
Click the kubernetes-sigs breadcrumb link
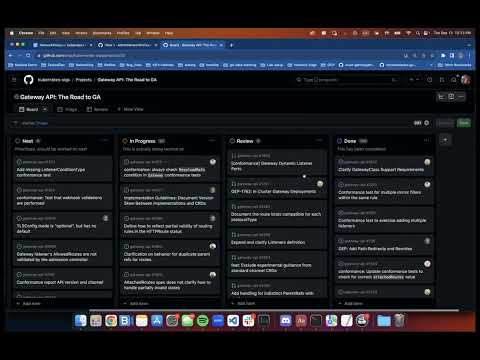pos(54,80)
